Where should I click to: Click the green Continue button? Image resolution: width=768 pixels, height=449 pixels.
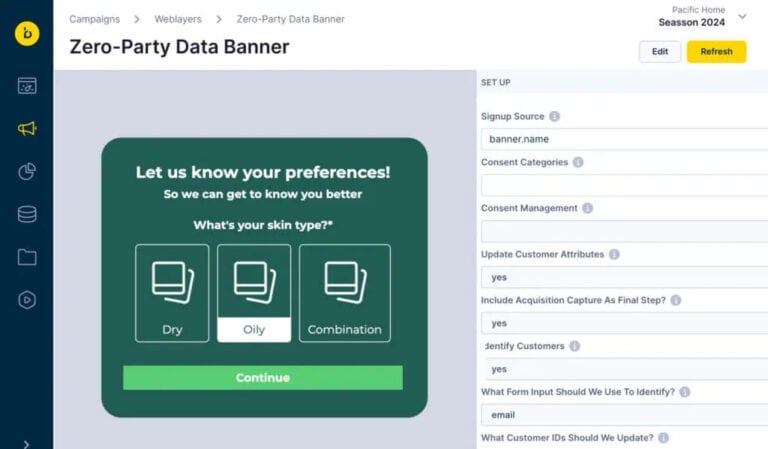[x=263, y=378]
